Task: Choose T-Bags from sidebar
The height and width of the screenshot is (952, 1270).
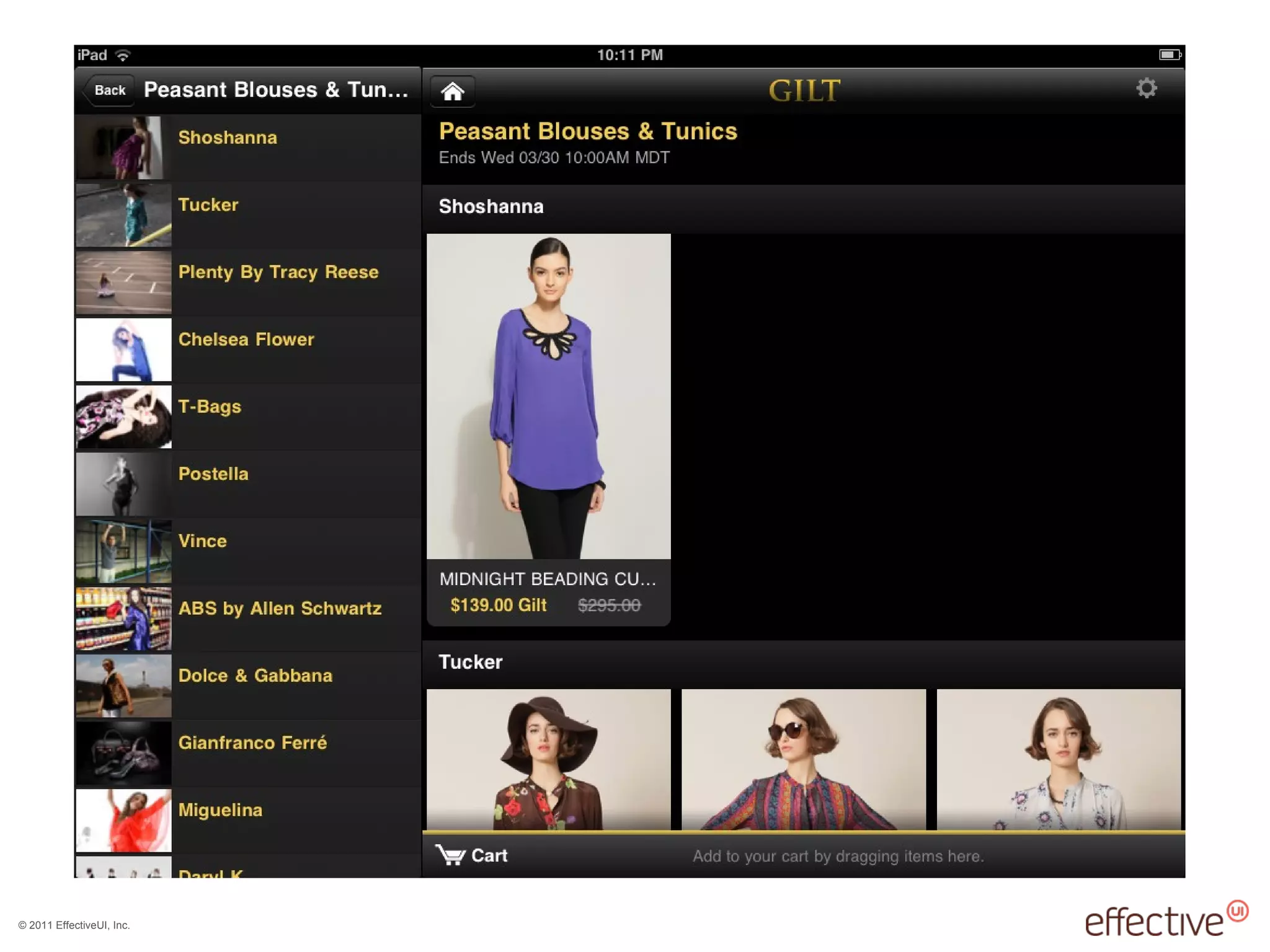Action: [x=210, y=407]
